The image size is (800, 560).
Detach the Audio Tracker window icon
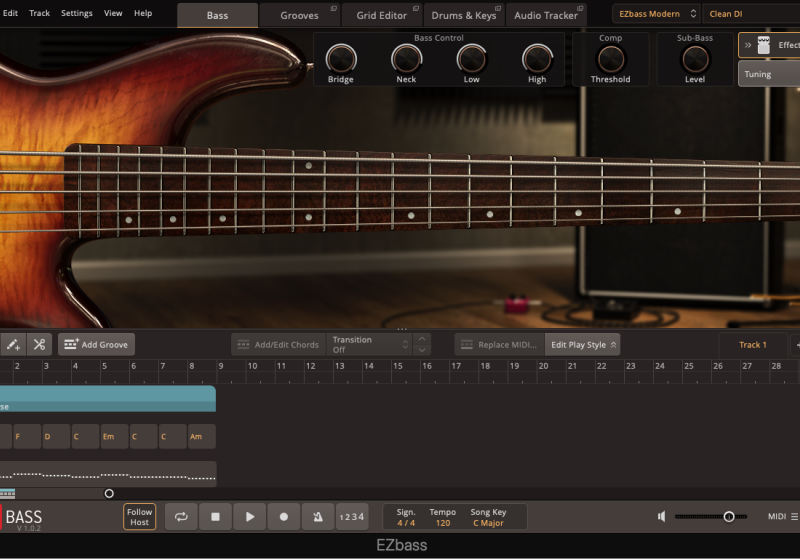click(x=580, y=8)
